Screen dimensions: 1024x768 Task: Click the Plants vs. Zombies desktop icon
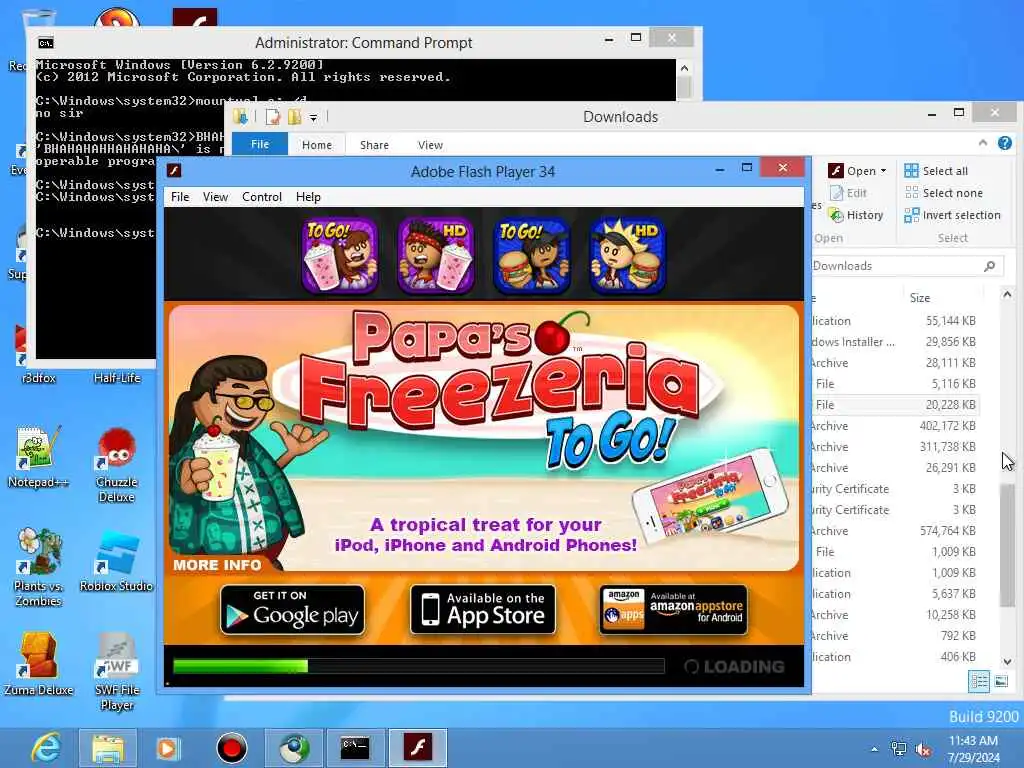[38, 568]
